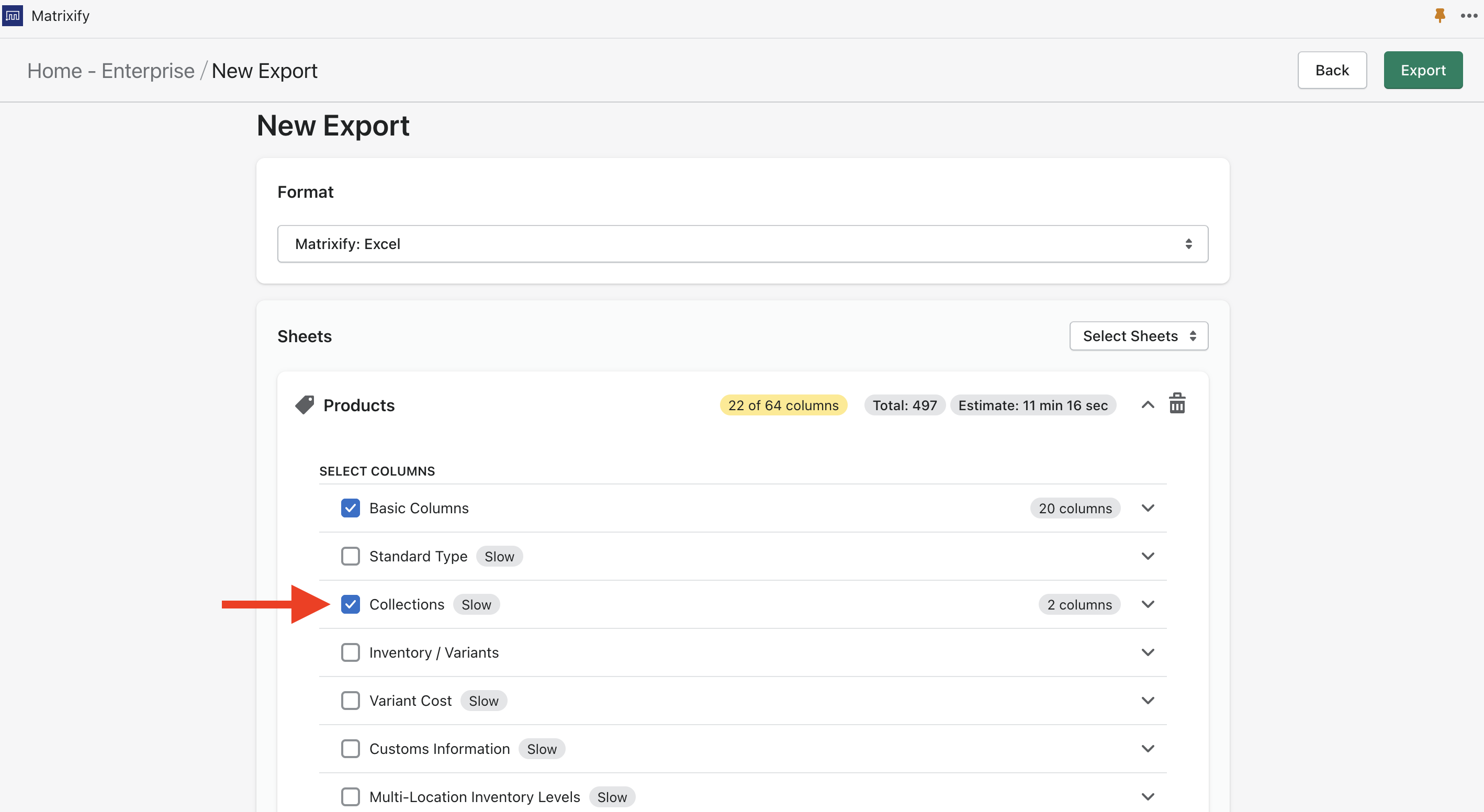Check the Inventory / Variants checkbox
Image resolution: width=1484 pixels, height=812 pixels.
coord(350,652)
